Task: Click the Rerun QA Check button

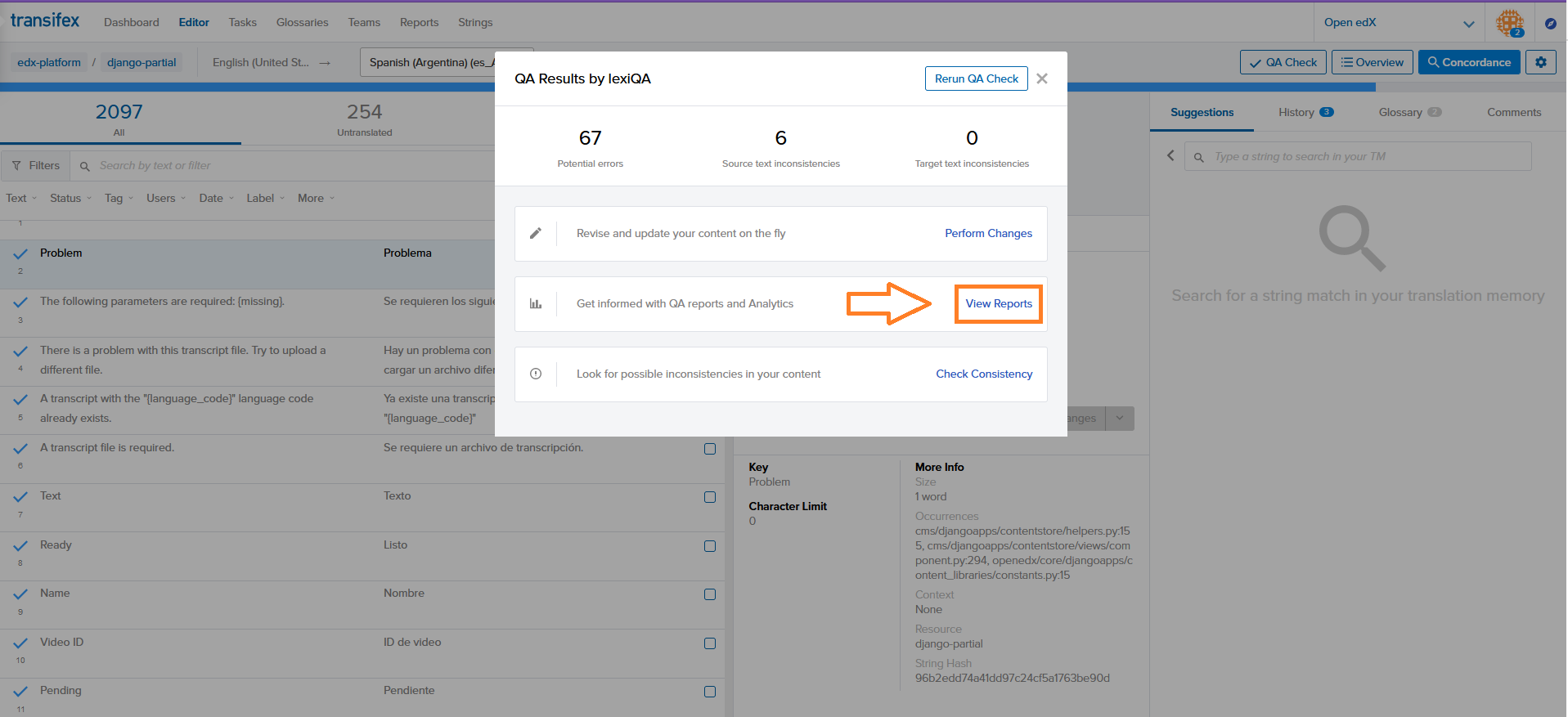Action: [x=976, y=78]
